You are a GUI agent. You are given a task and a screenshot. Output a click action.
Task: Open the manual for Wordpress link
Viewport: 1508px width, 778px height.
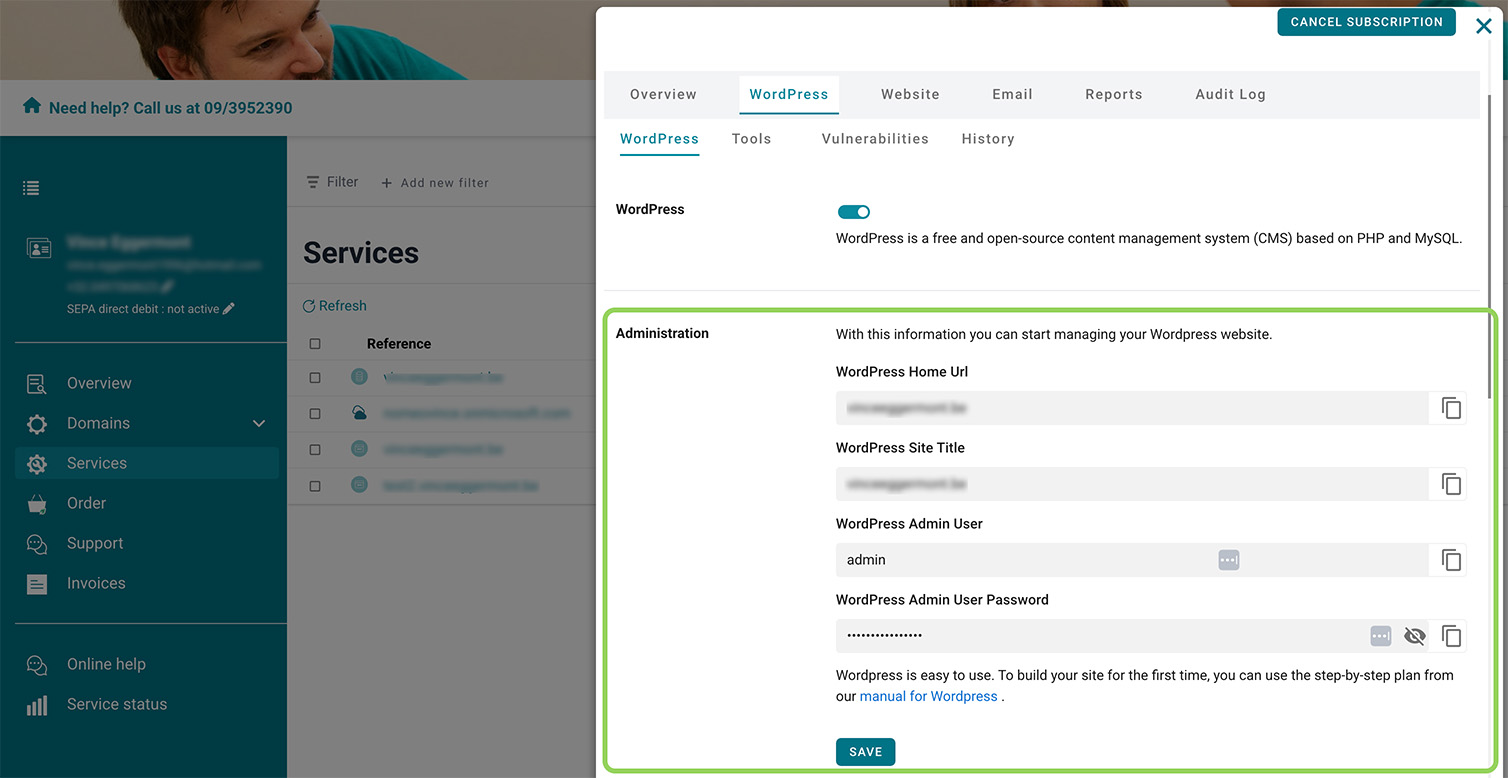[x=928, y=696]
